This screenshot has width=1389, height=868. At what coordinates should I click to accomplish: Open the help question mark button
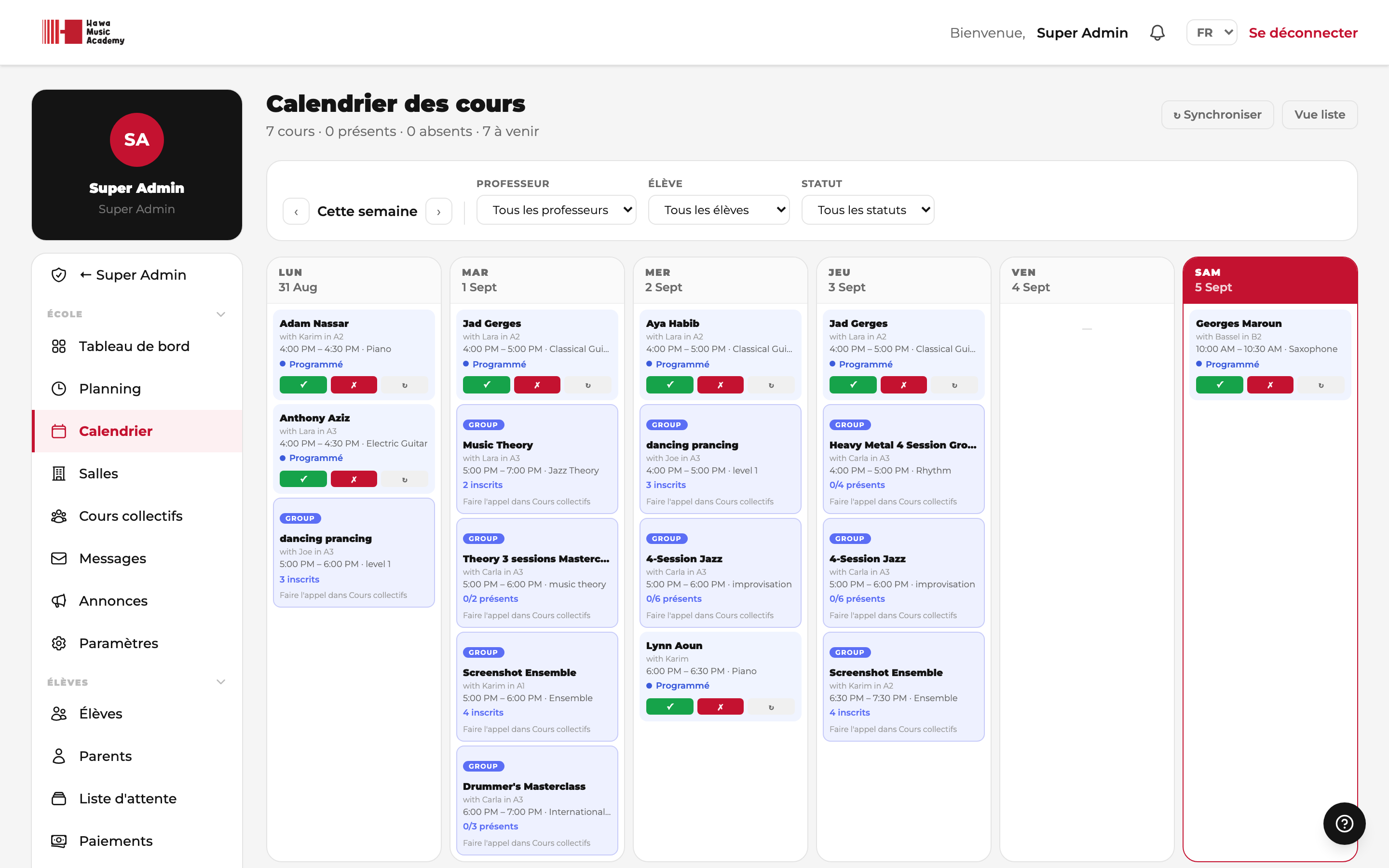point(1344,823)
